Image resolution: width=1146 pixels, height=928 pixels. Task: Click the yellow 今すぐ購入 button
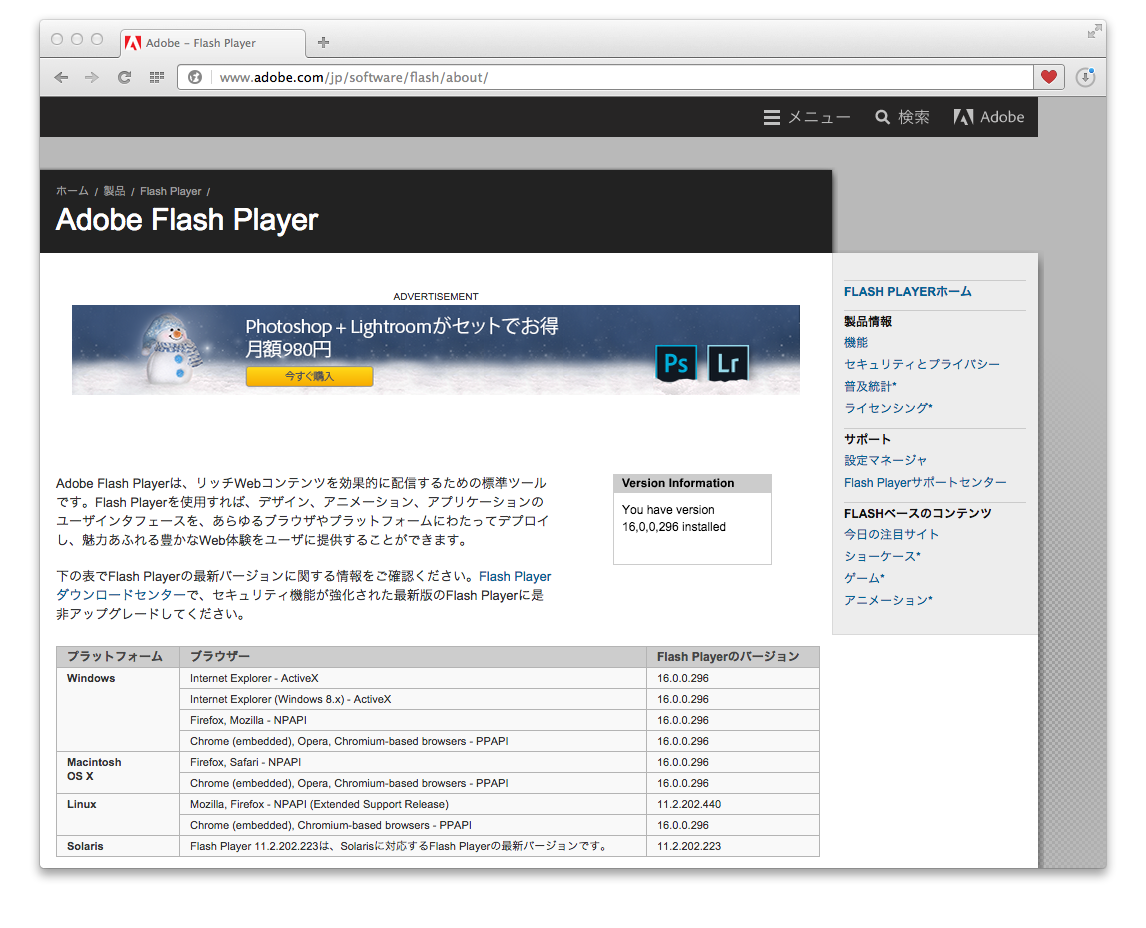pos(309,376)
